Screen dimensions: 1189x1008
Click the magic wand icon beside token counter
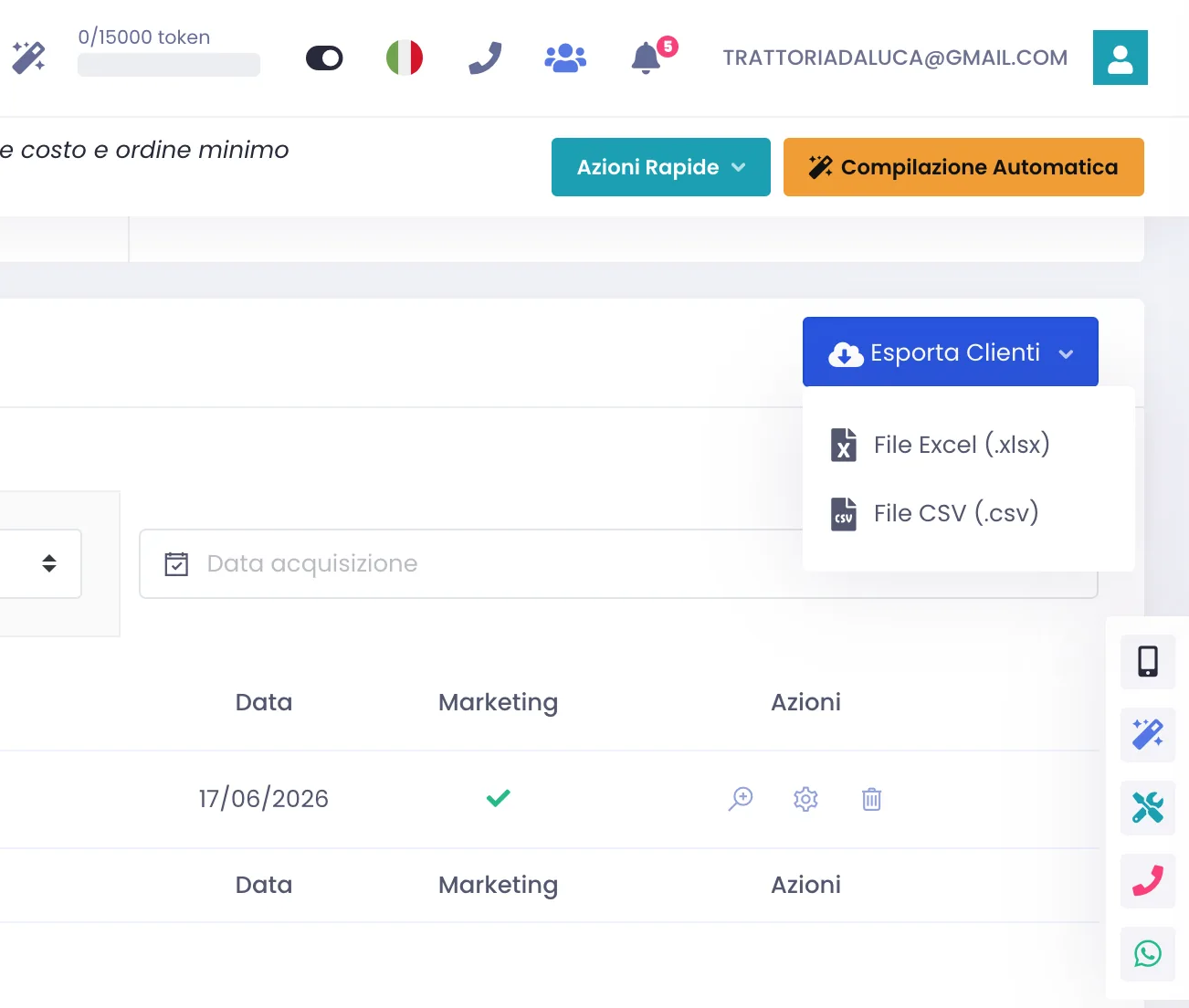coord(28,58)
